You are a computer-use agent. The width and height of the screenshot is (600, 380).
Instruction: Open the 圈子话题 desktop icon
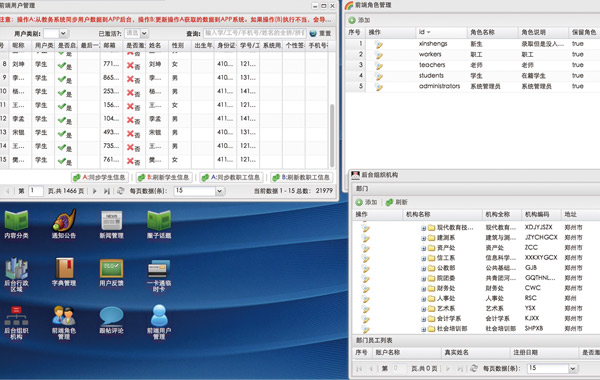(159, 225)
